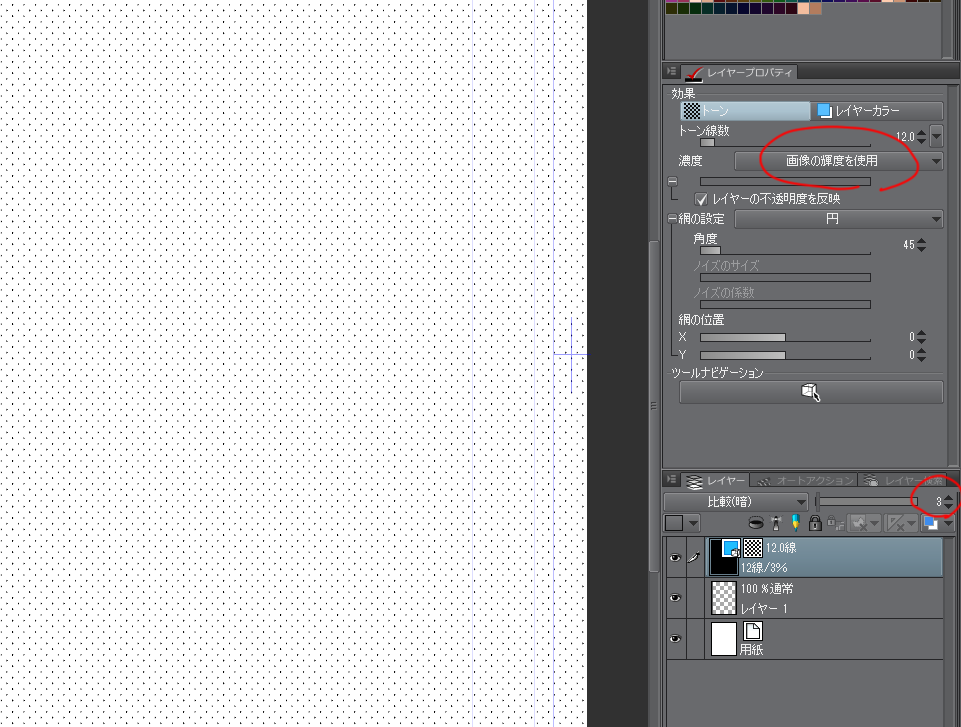Open the Layer panel menu icon

672,480
